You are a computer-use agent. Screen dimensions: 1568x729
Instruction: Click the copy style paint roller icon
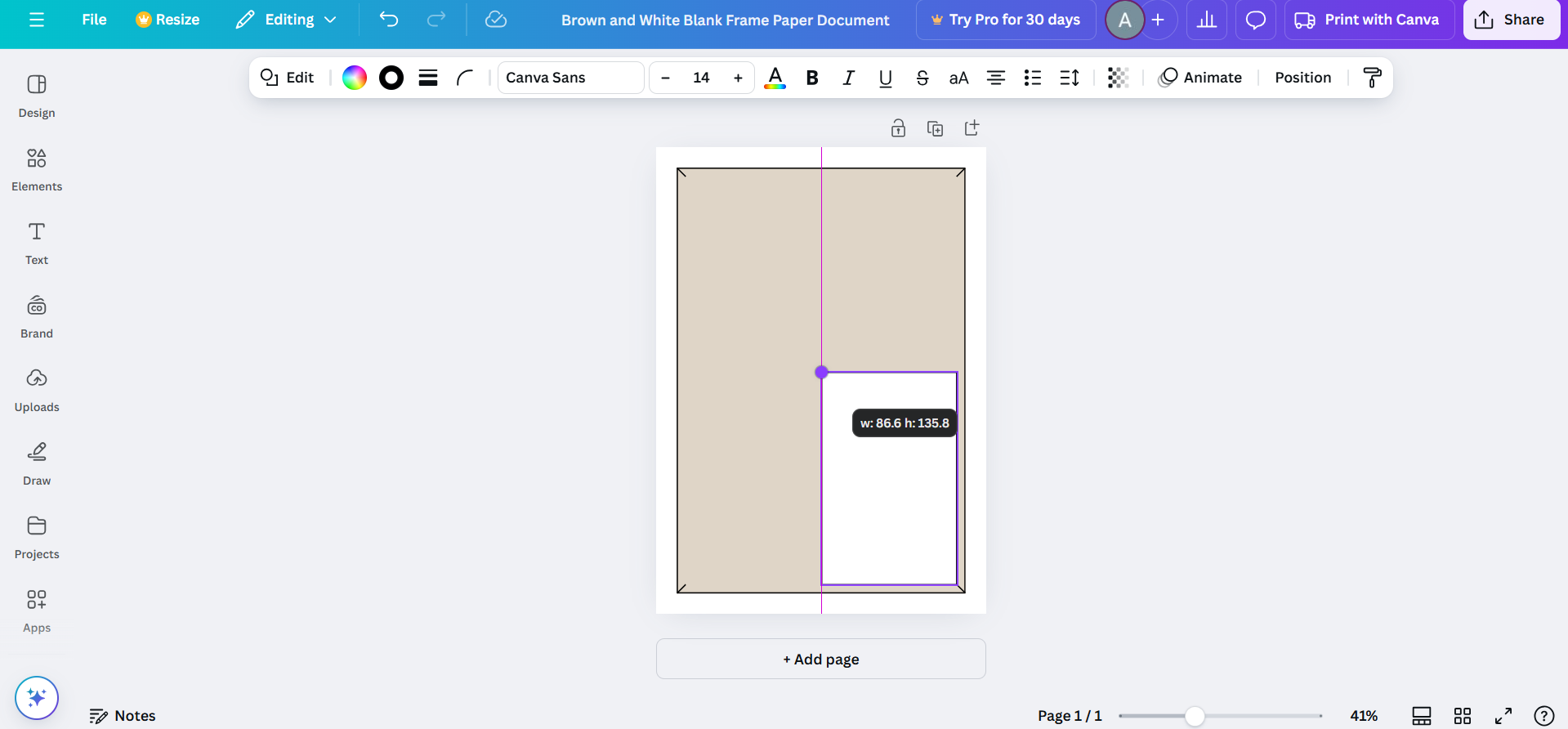pyautogui.click(x=1372, y=78)
